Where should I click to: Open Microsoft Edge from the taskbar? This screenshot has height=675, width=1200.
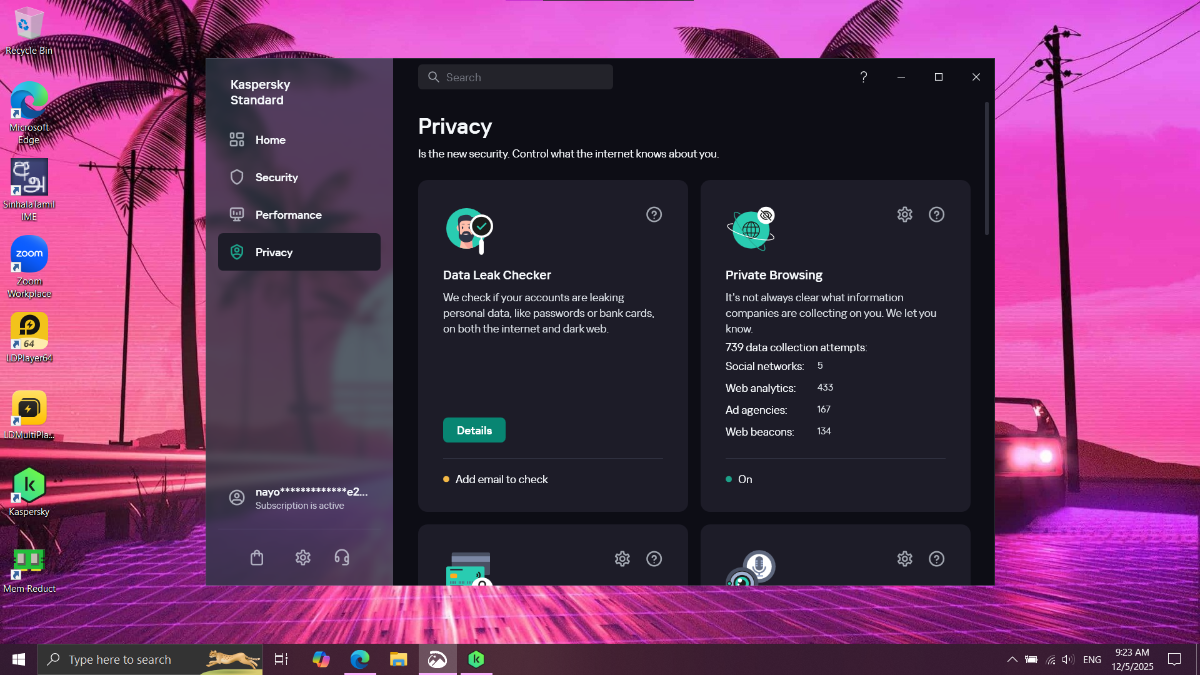point(359,659)
